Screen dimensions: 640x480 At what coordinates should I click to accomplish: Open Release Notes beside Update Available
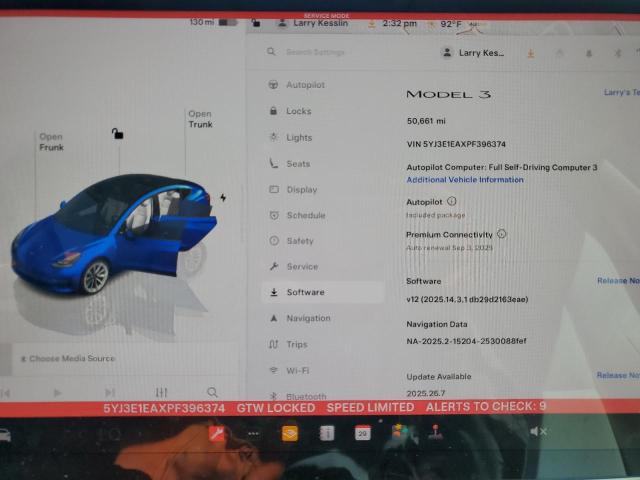click(x=618, y=375)
